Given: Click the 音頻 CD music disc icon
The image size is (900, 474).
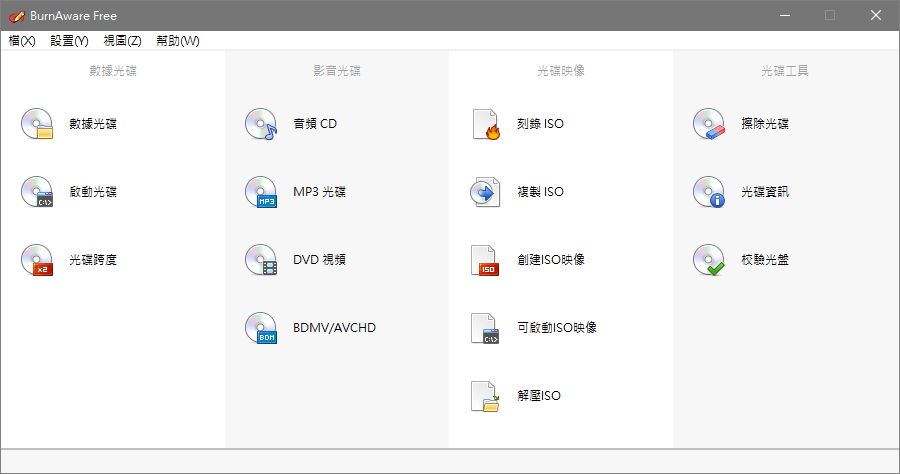Looking at the screenshot, I should pos(260,124).
